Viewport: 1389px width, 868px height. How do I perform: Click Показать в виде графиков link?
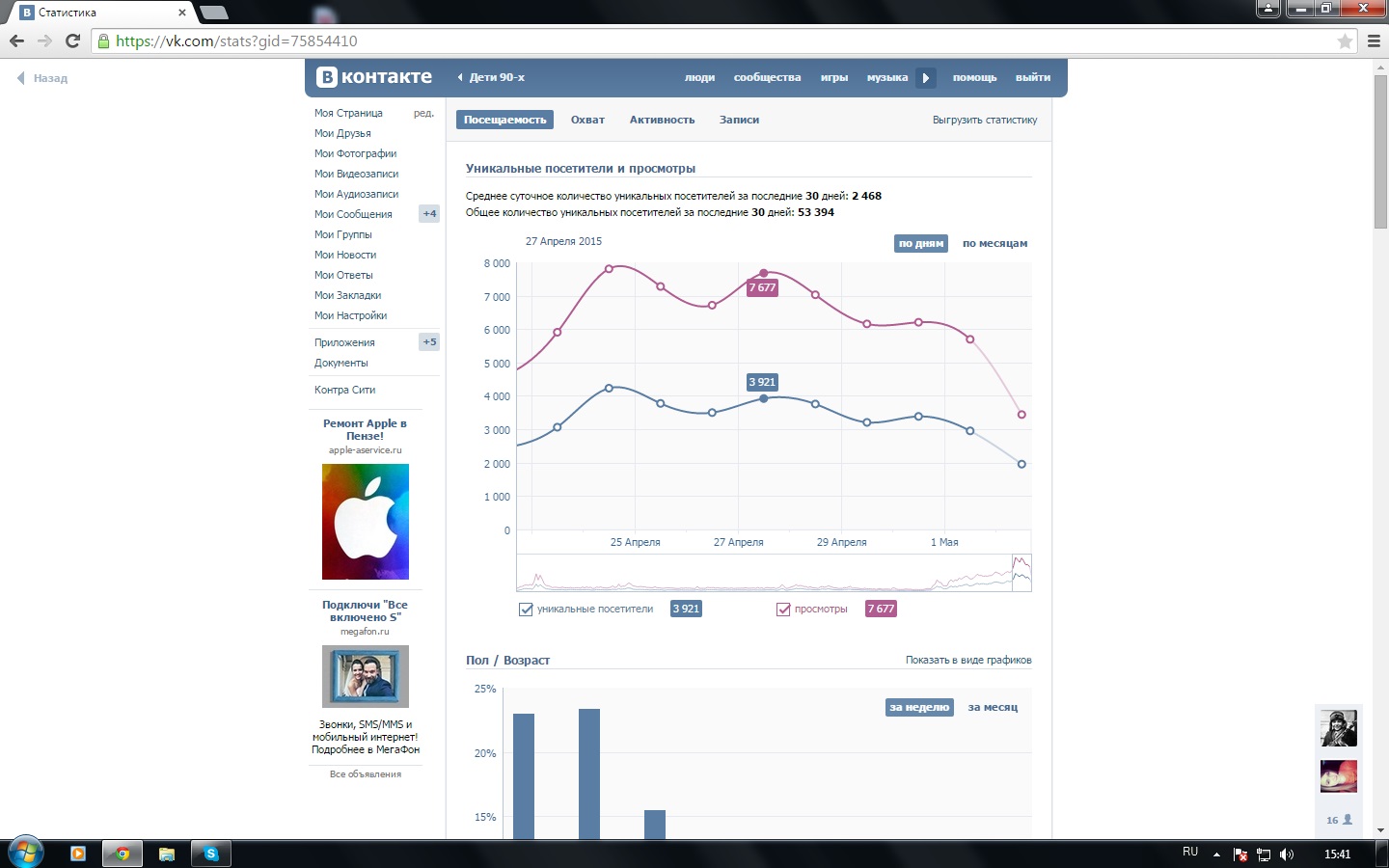click(x=968, y=660)
